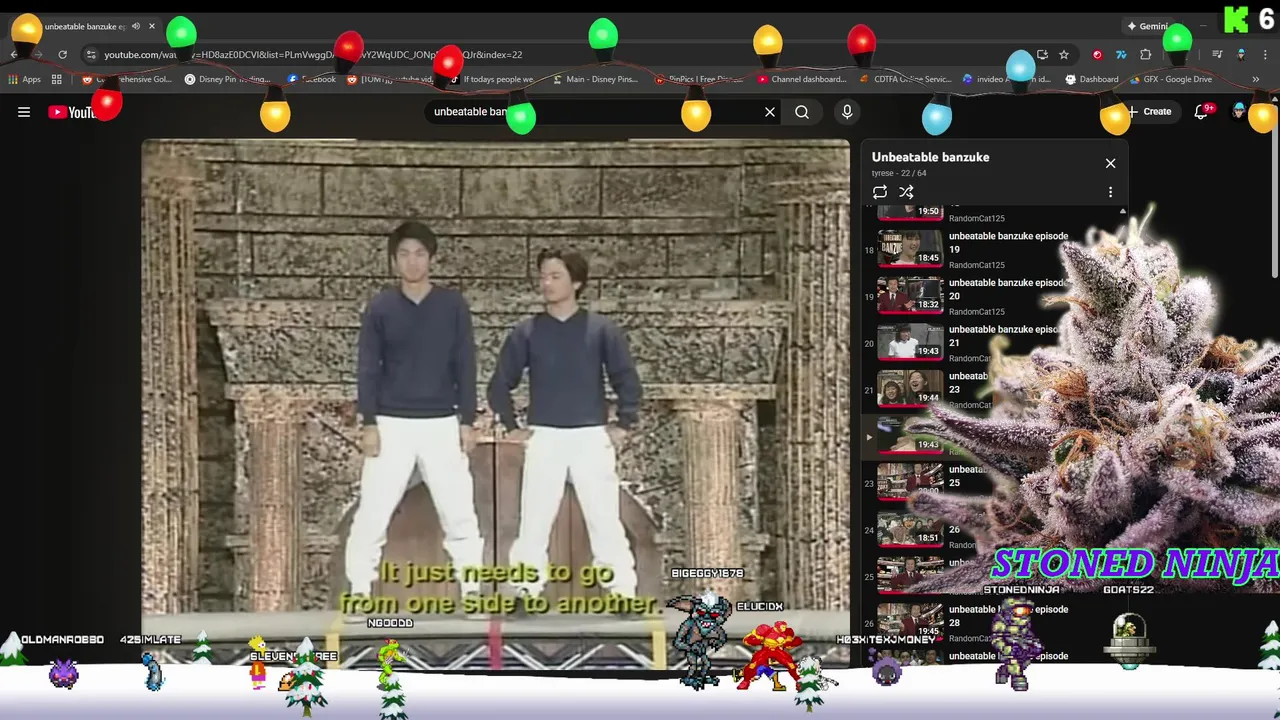The height and width of the screenshot is (720, 1280).
Task: Open unbeatable banzuke episode 28 title
Action: click(x=1008, y=616)
